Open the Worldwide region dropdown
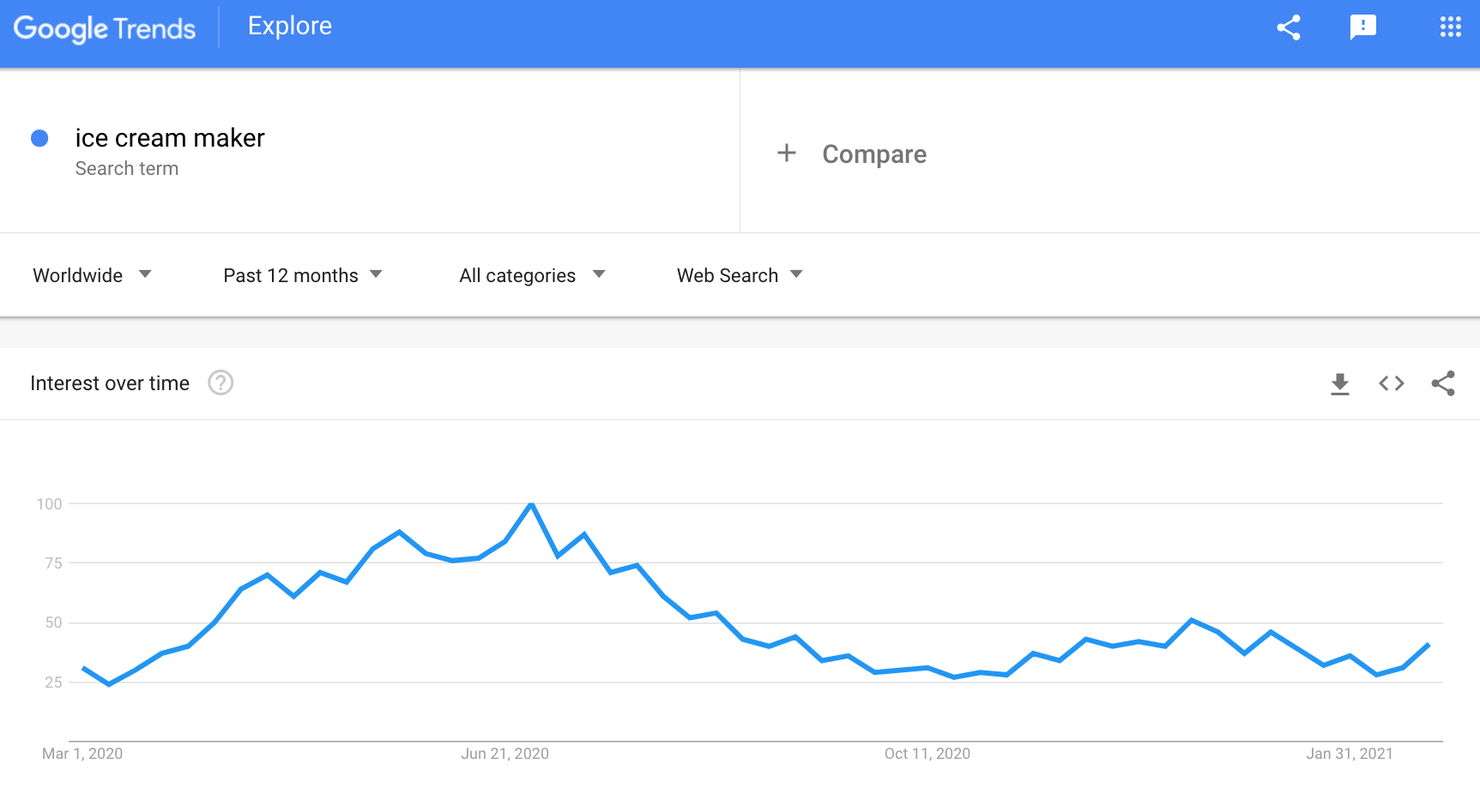Viewport: 1480px width, 812px height. (92, 275)
